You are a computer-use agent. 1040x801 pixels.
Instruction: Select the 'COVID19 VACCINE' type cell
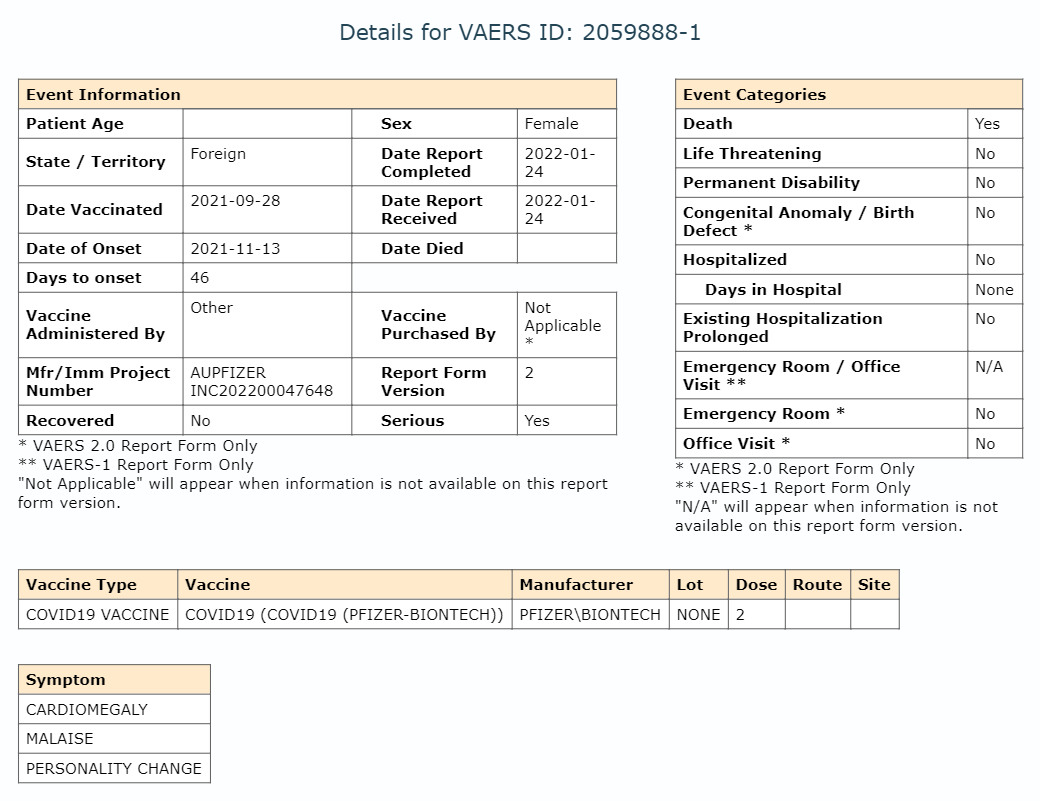click(98, 615)
